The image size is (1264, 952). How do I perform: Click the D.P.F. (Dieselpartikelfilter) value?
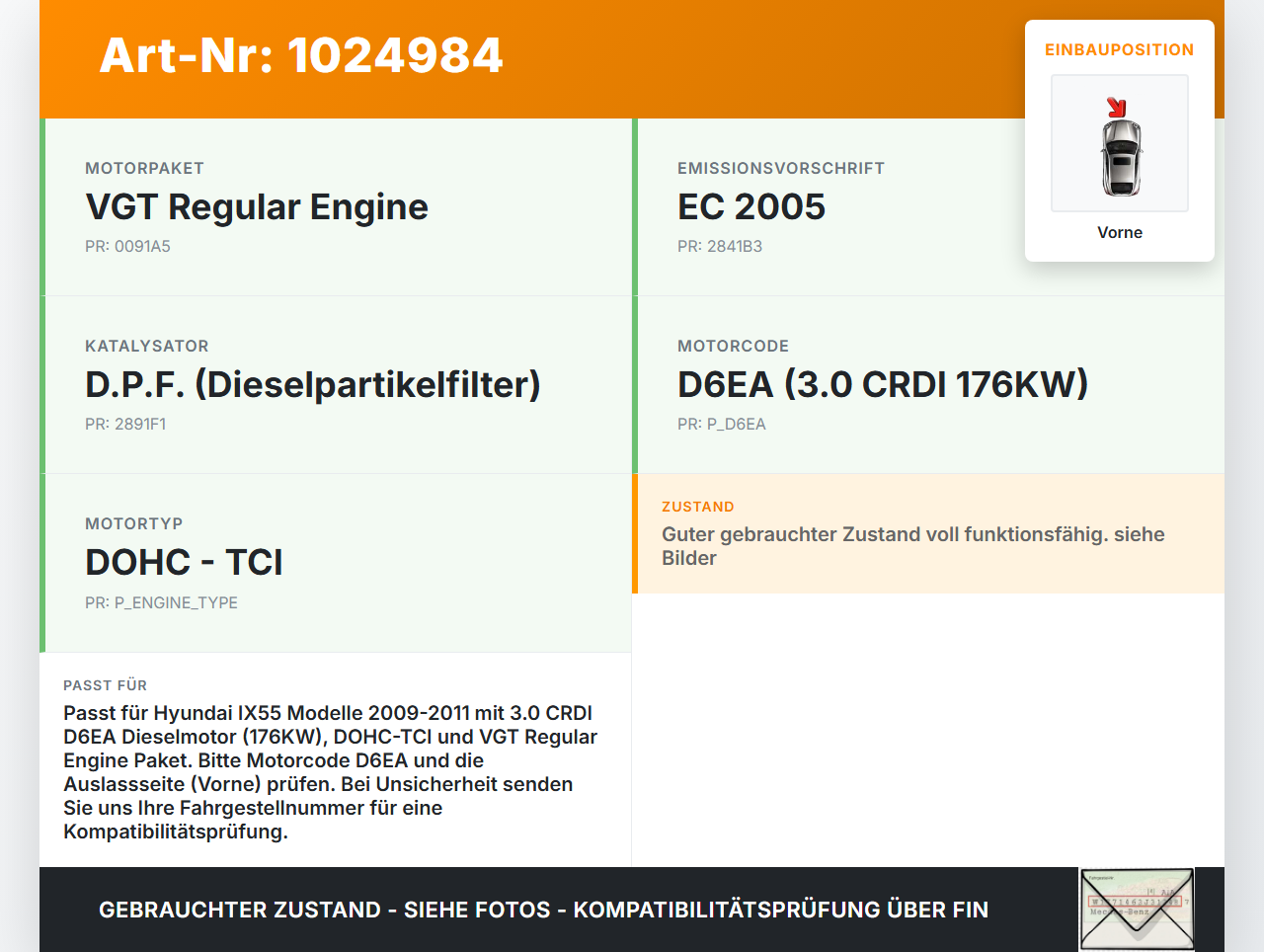coord(313,385)
